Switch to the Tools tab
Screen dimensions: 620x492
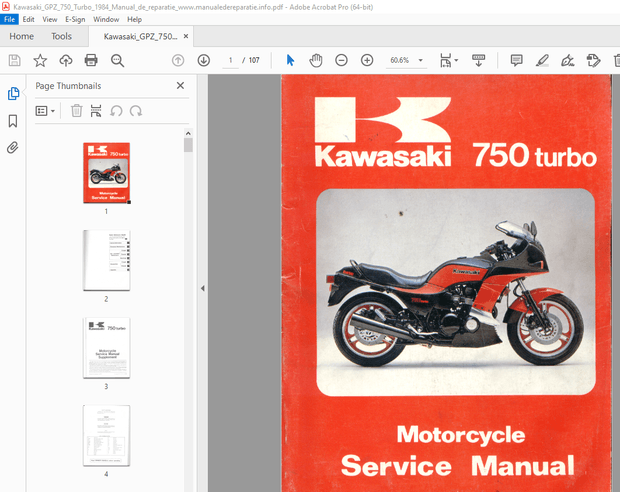(x=61, y=36)
